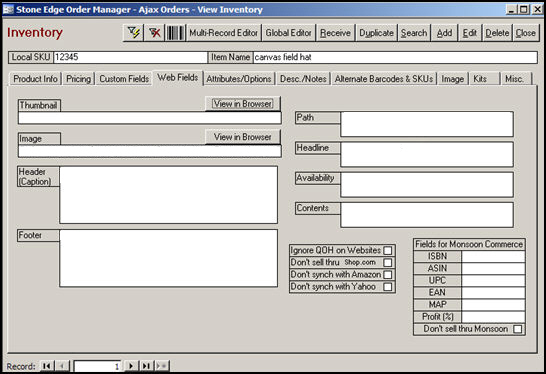
Task: Edit the current inventory record
Action: point(469,33)
